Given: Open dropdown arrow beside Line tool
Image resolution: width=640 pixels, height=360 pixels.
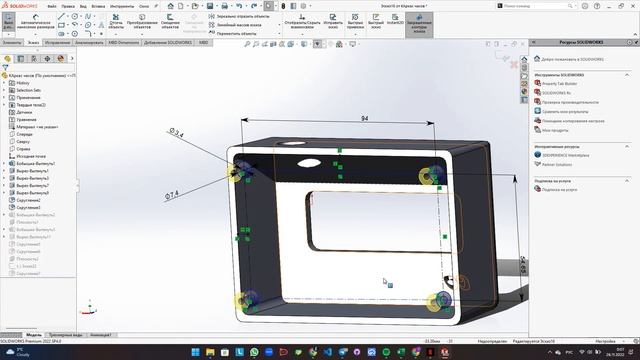Looking at the screenshot, I should (67, 16).
